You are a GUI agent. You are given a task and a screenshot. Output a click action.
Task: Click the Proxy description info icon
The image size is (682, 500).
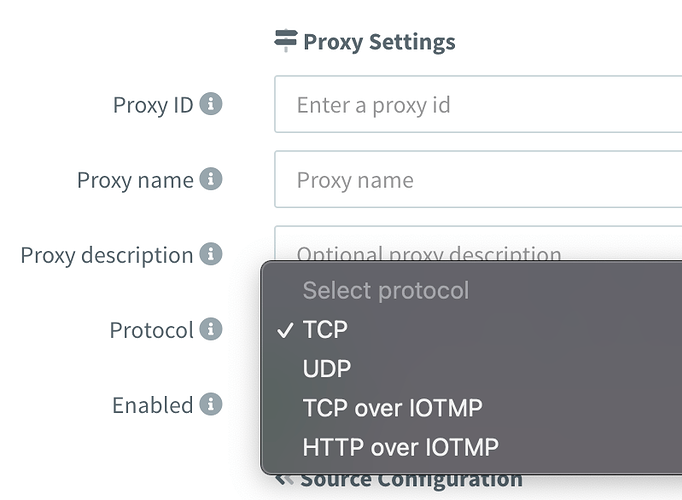(x=210, y=254)
